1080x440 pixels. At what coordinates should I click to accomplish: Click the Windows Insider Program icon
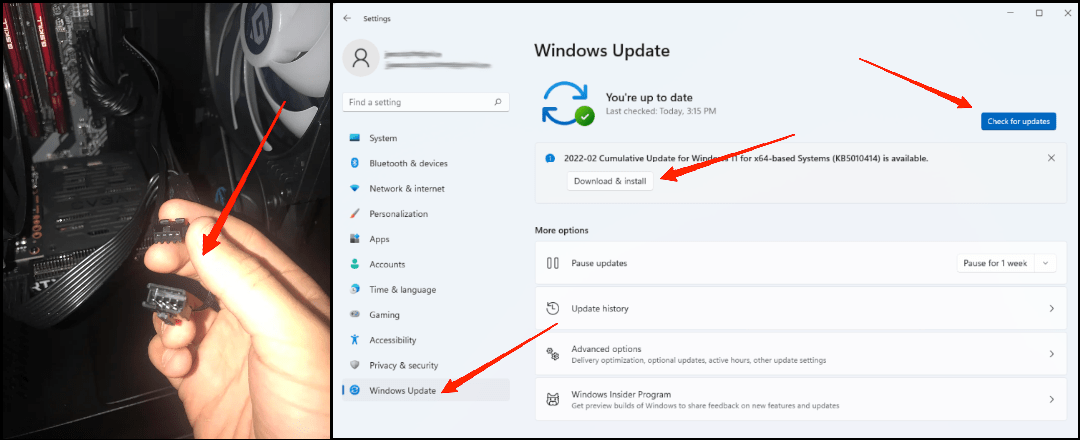[552, 399]
